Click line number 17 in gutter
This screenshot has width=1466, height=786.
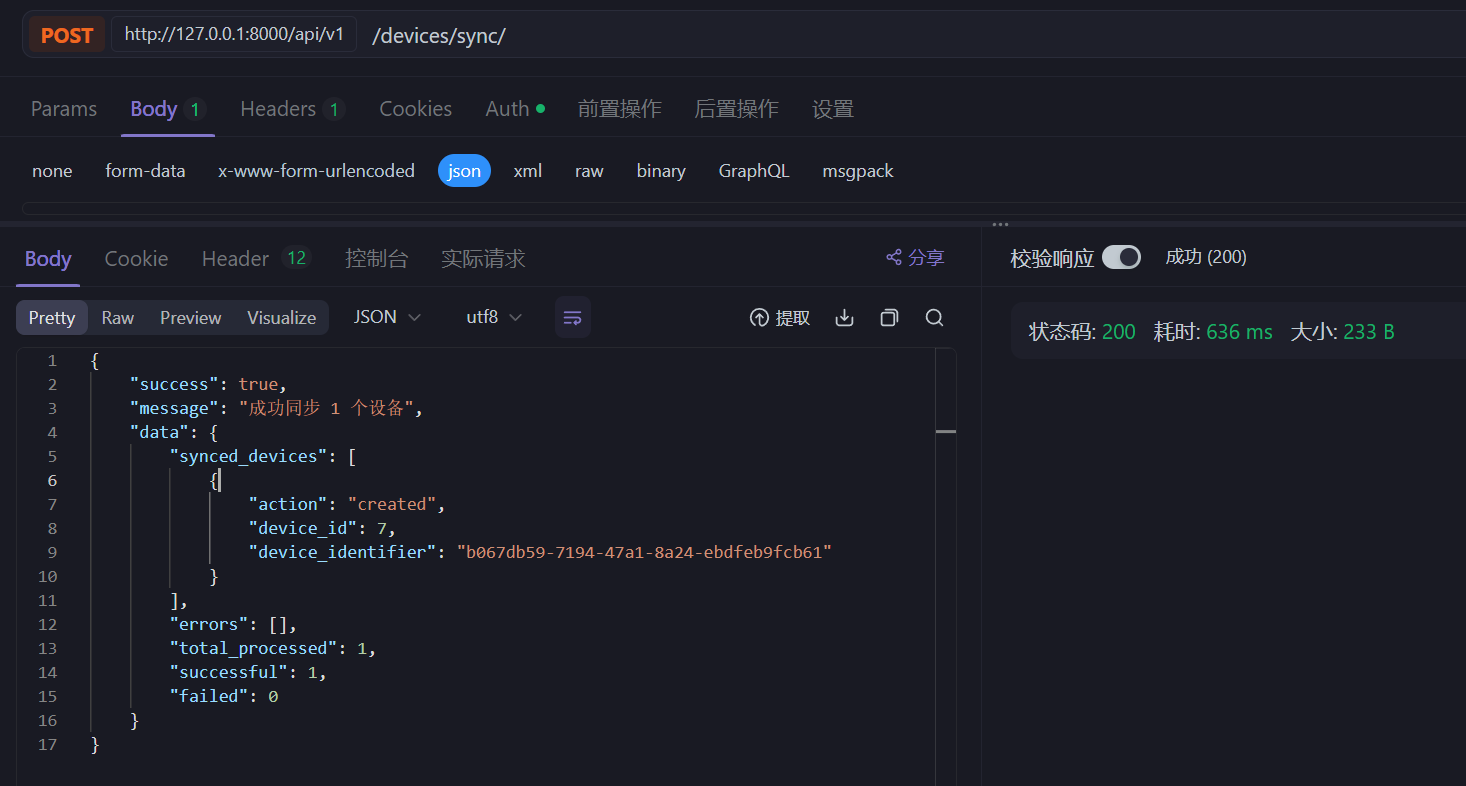47,744
